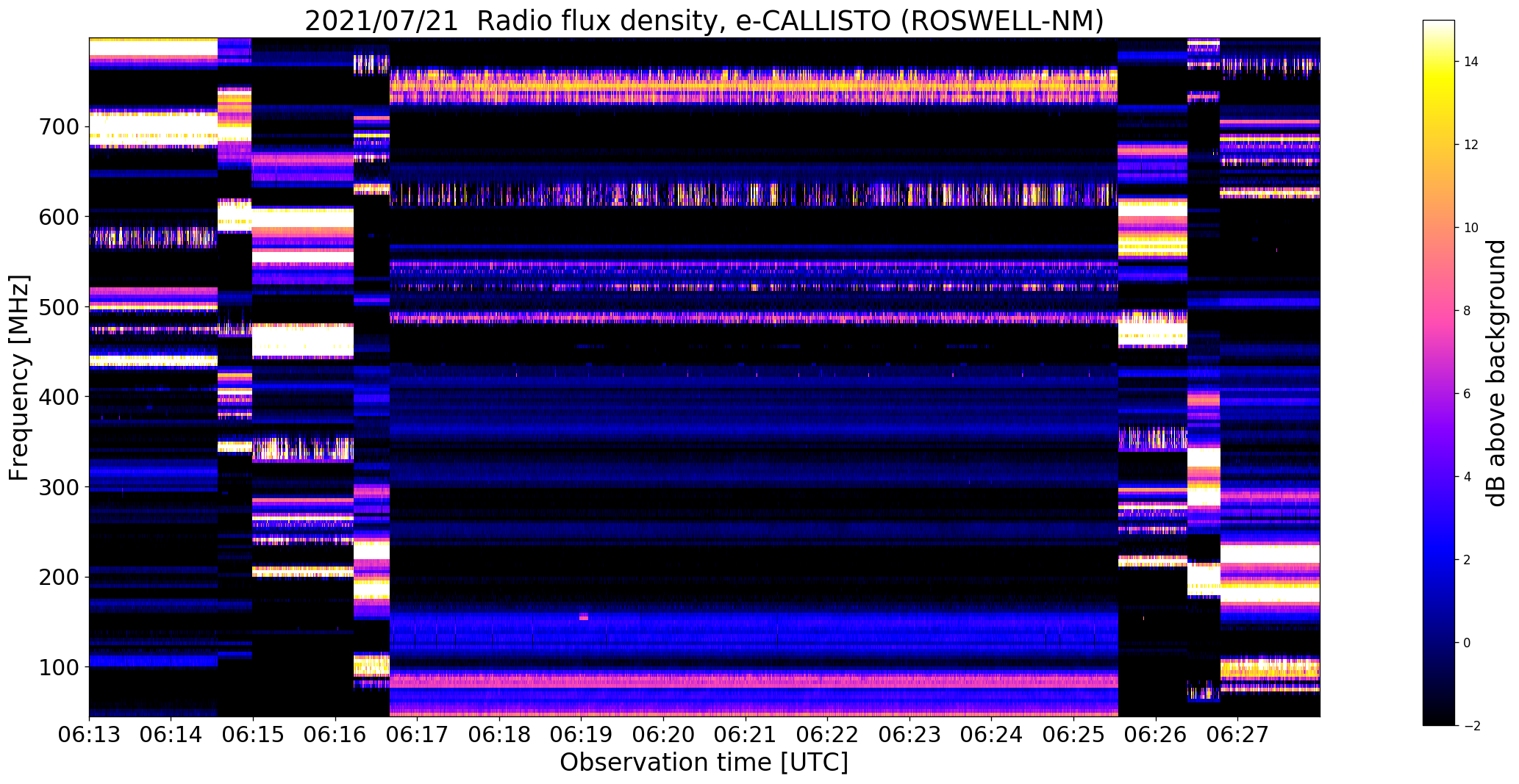Click the 06:25 time tick label

tap(1073, 733)
